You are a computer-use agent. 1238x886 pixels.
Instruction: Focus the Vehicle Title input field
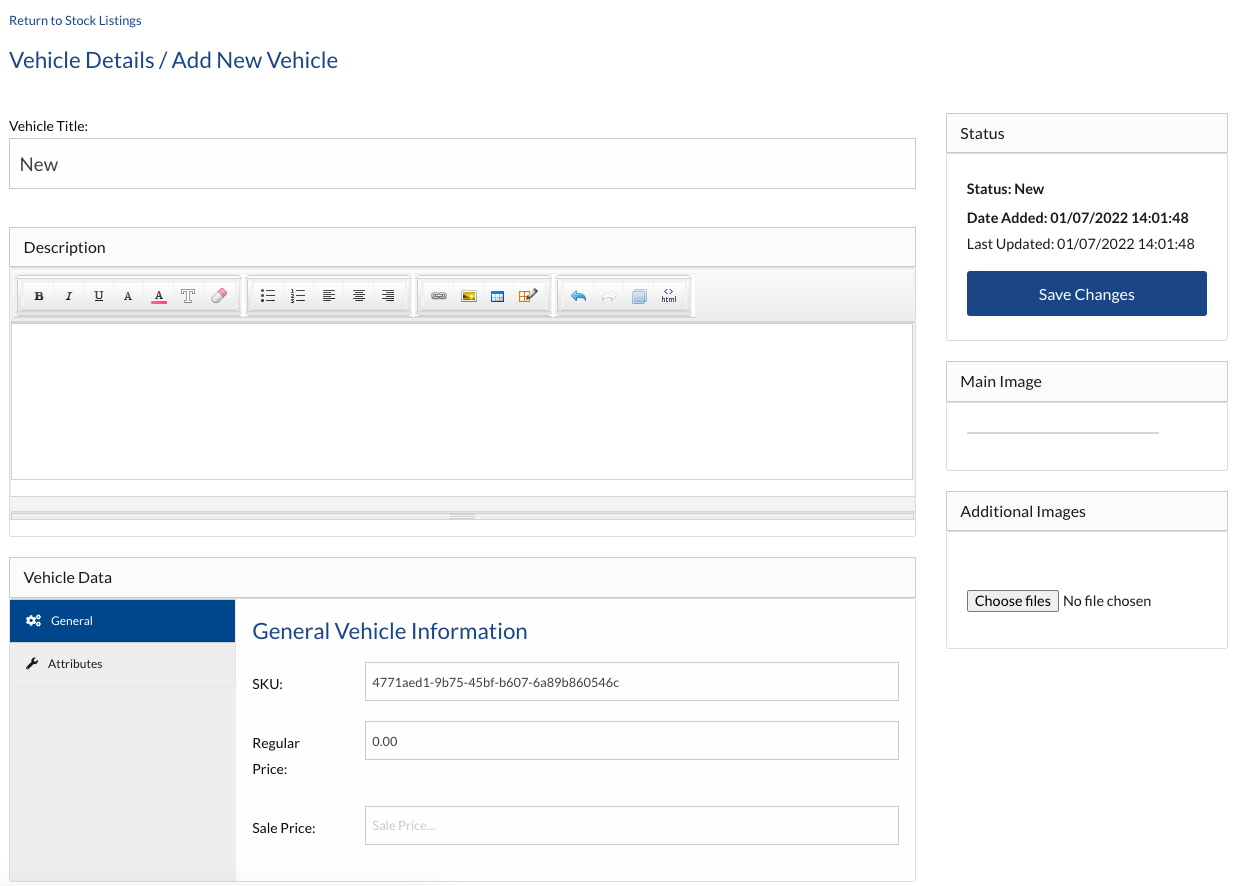(462, 164)
